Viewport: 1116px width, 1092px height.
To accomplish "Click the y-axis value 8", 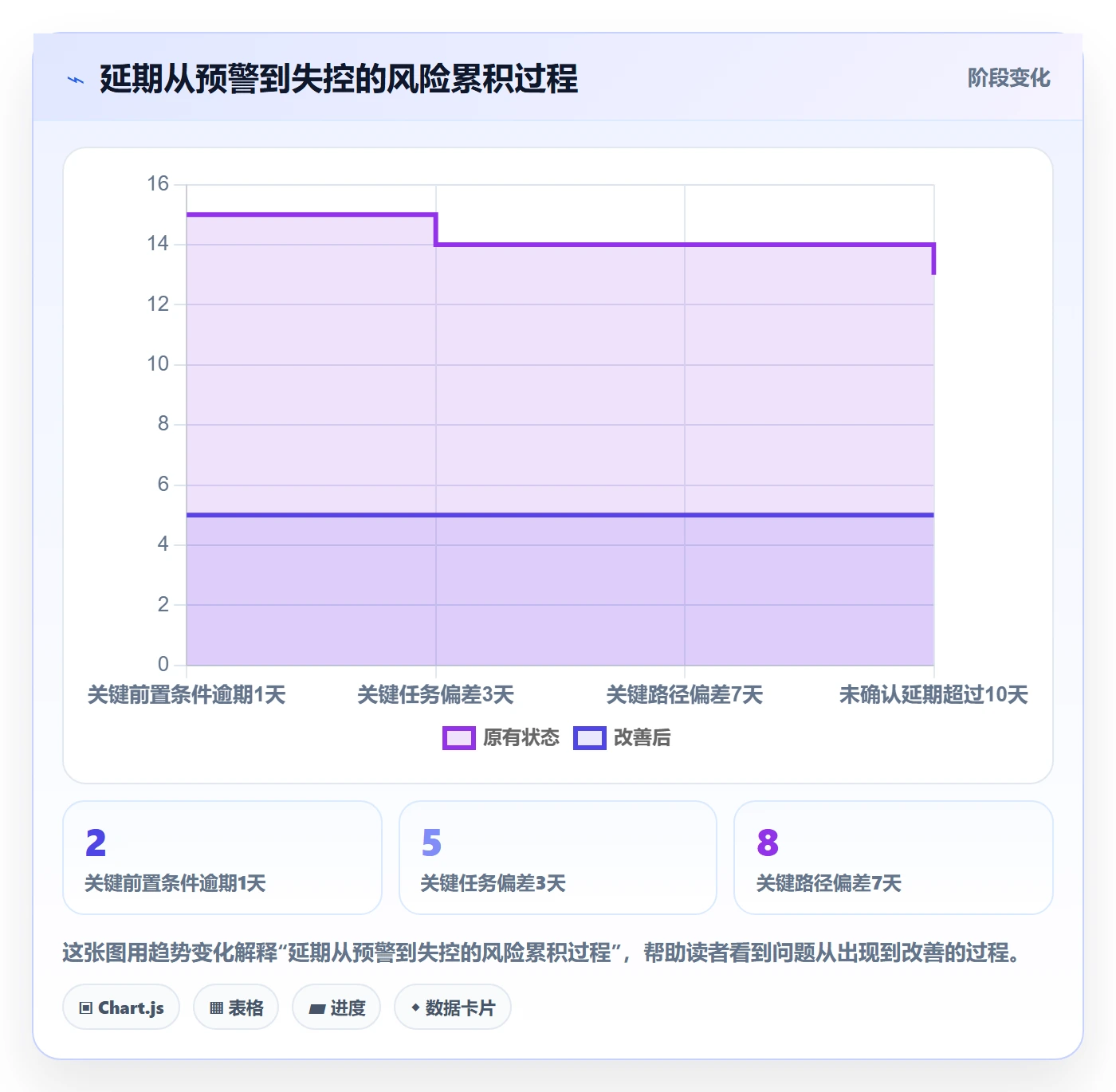I will [x=163, y=424].
